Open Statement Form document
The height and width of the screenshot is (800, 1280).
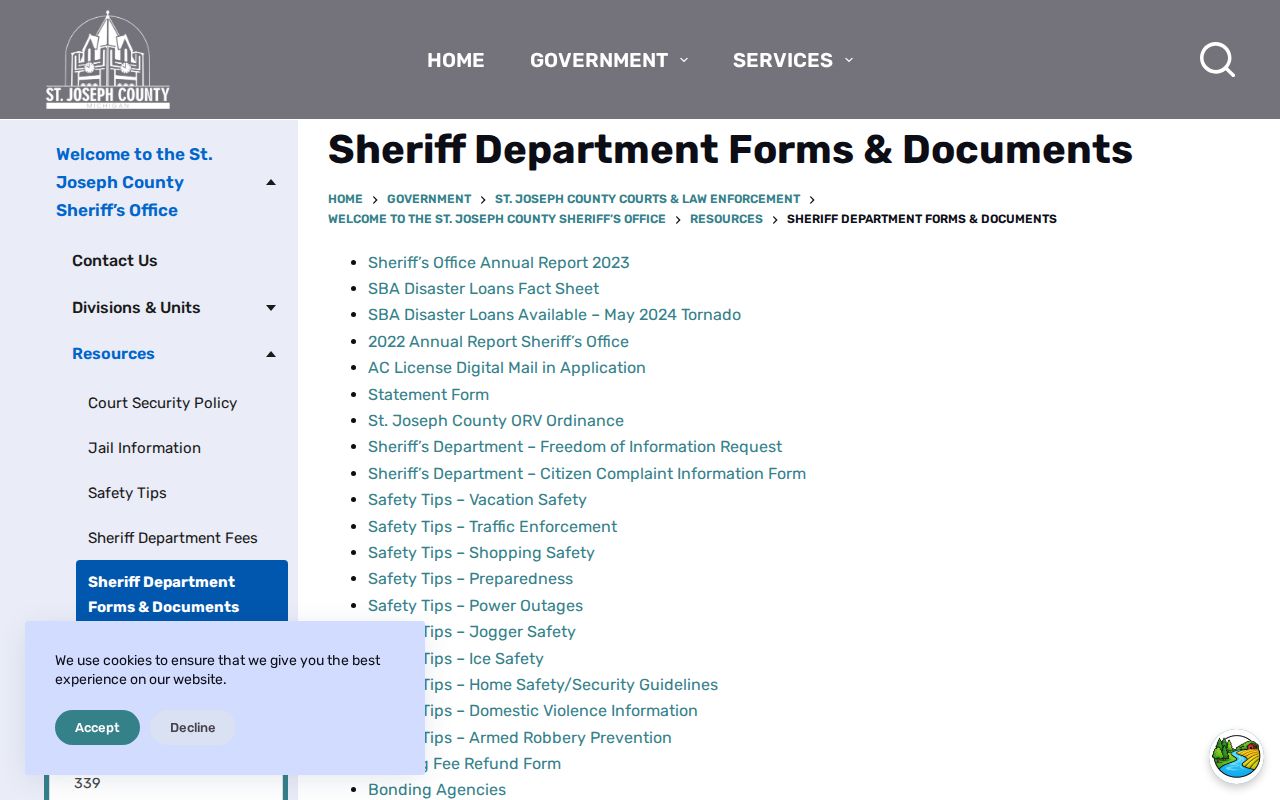pos(428,394)
